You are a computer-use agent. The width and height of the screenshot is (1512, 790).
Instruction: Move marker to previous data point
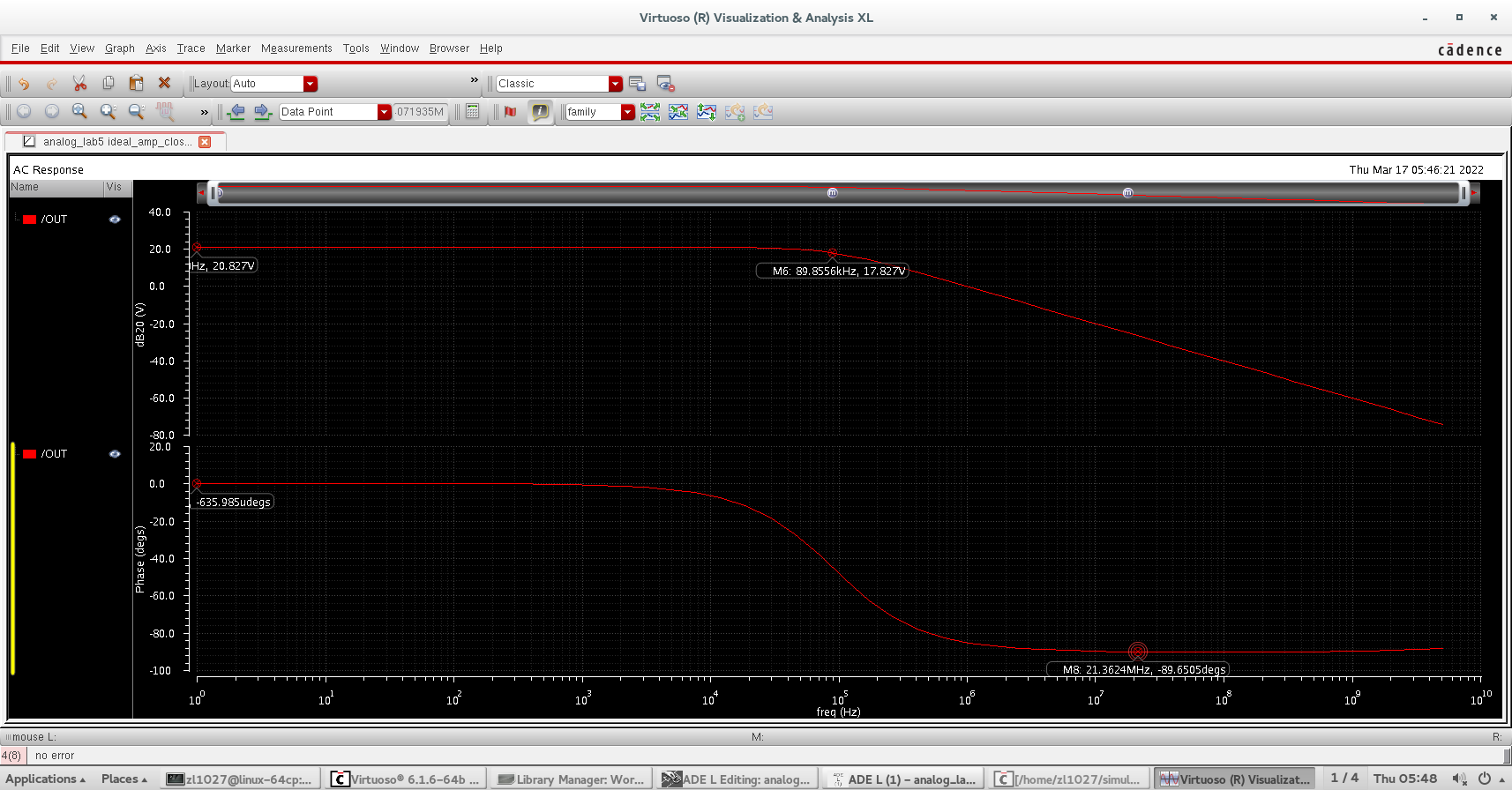click(x=236, y=112)
